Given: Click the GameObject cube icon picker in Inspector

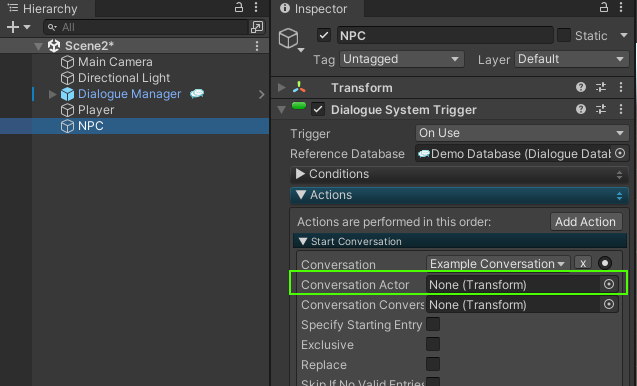Looking at the screenshot, I should coord(291,40).
